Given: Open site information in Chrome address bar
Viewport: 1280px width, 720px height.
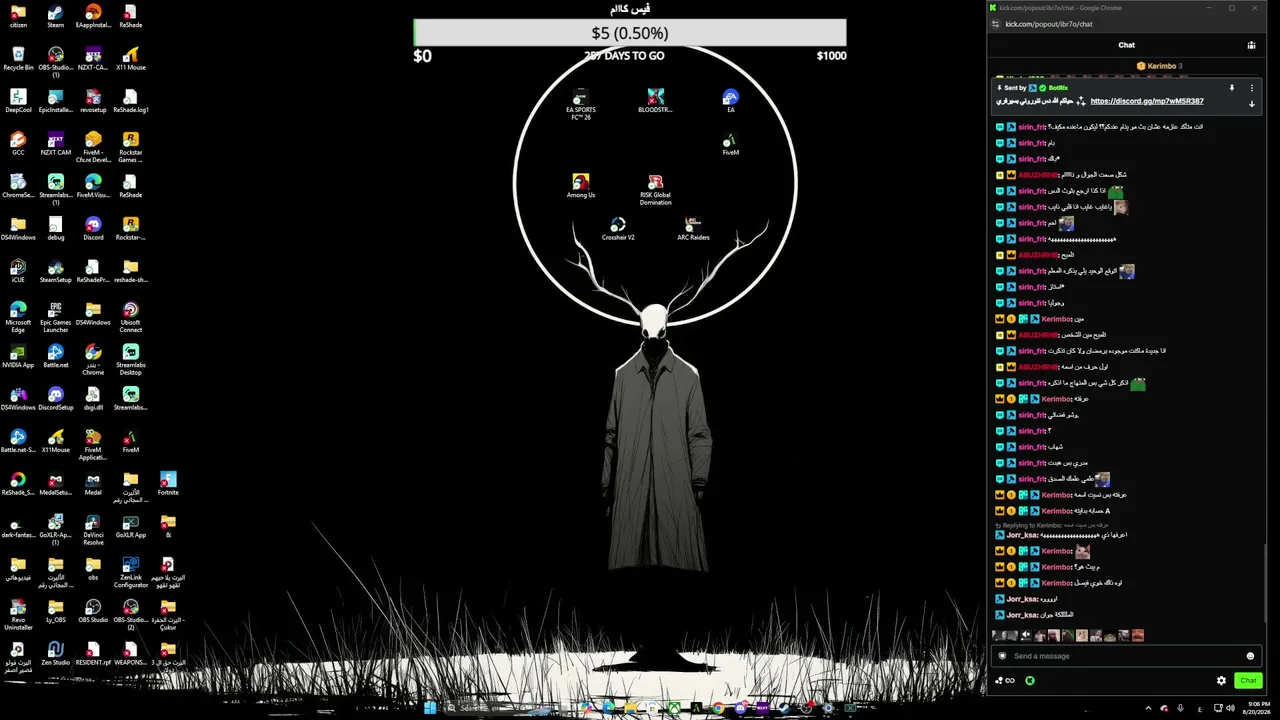Looking at the screenshot, I should [x=995, y=24].
